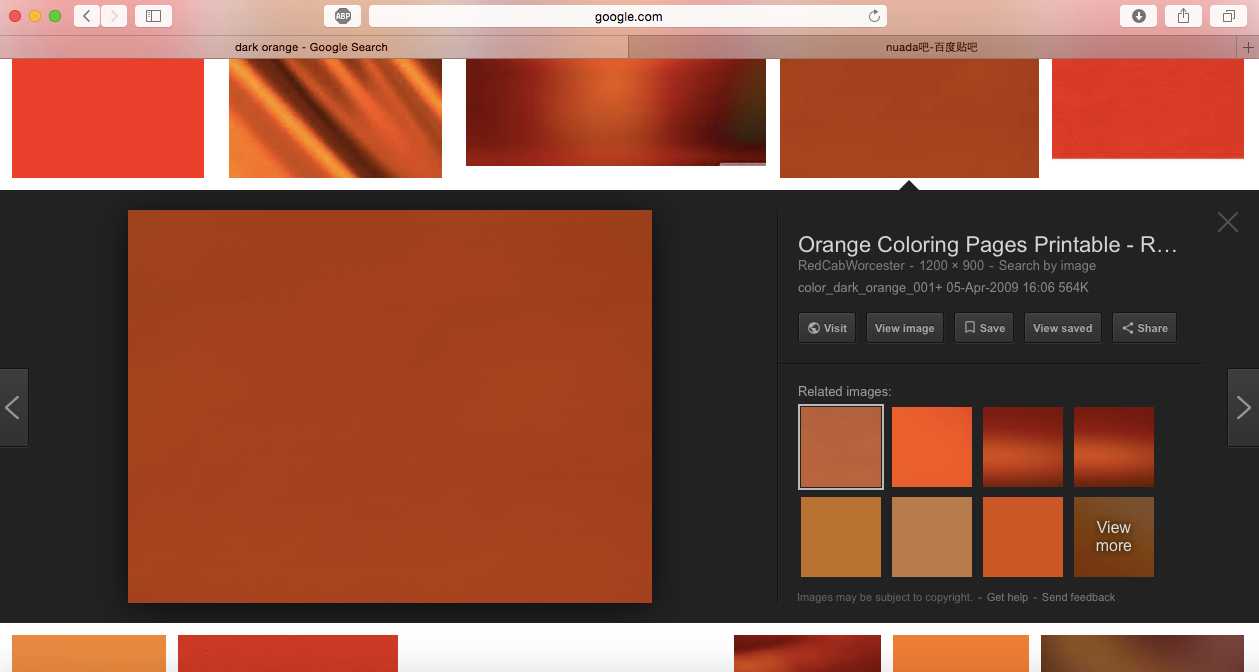The width and height of the screenshot is (1259, 672).
Task: Open the RedCabWorcester source link
Action: click(x=851, y=266)
